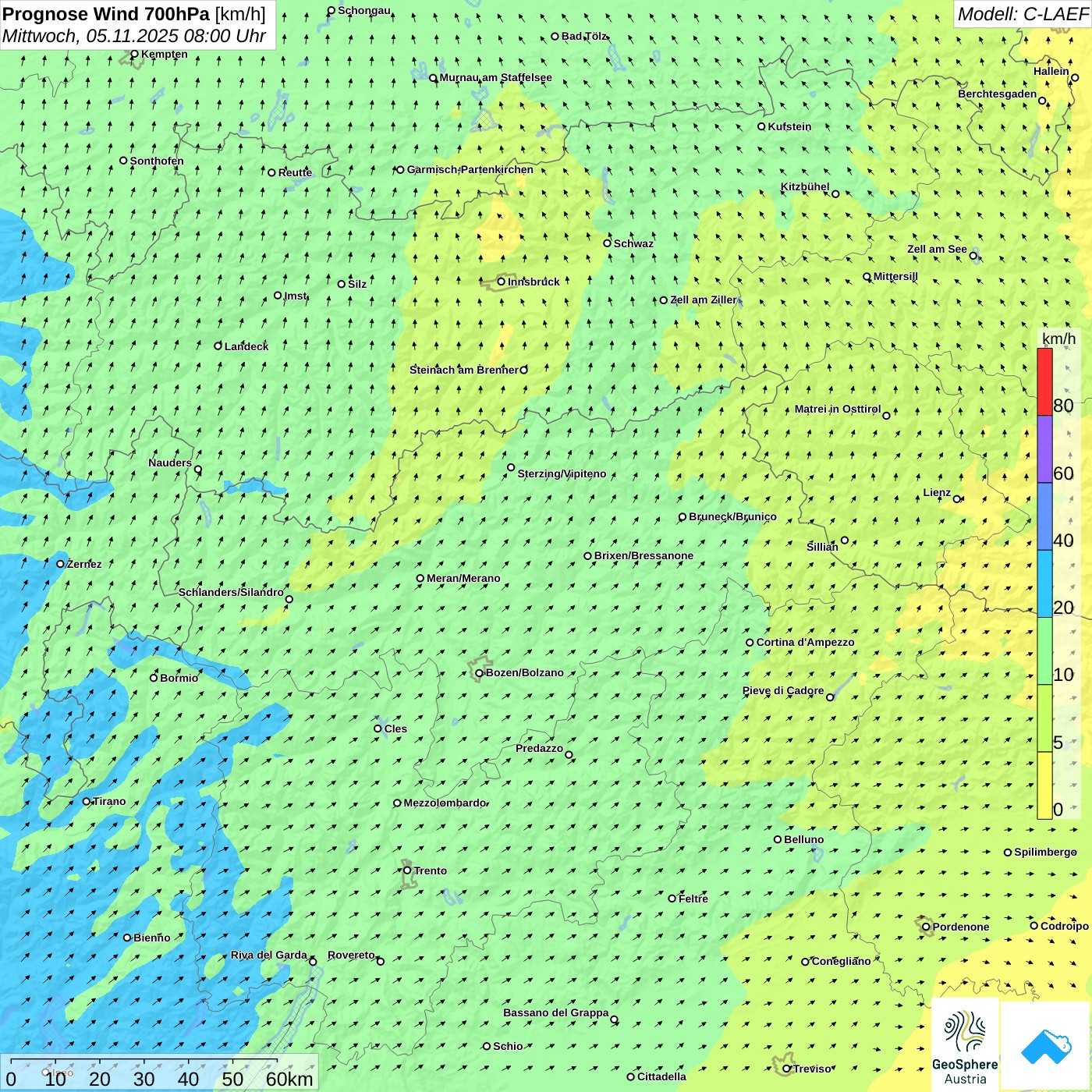Click the 'Mezzolombardo' label
This screenshot has width=1092, height=1092.
(445, 803)
